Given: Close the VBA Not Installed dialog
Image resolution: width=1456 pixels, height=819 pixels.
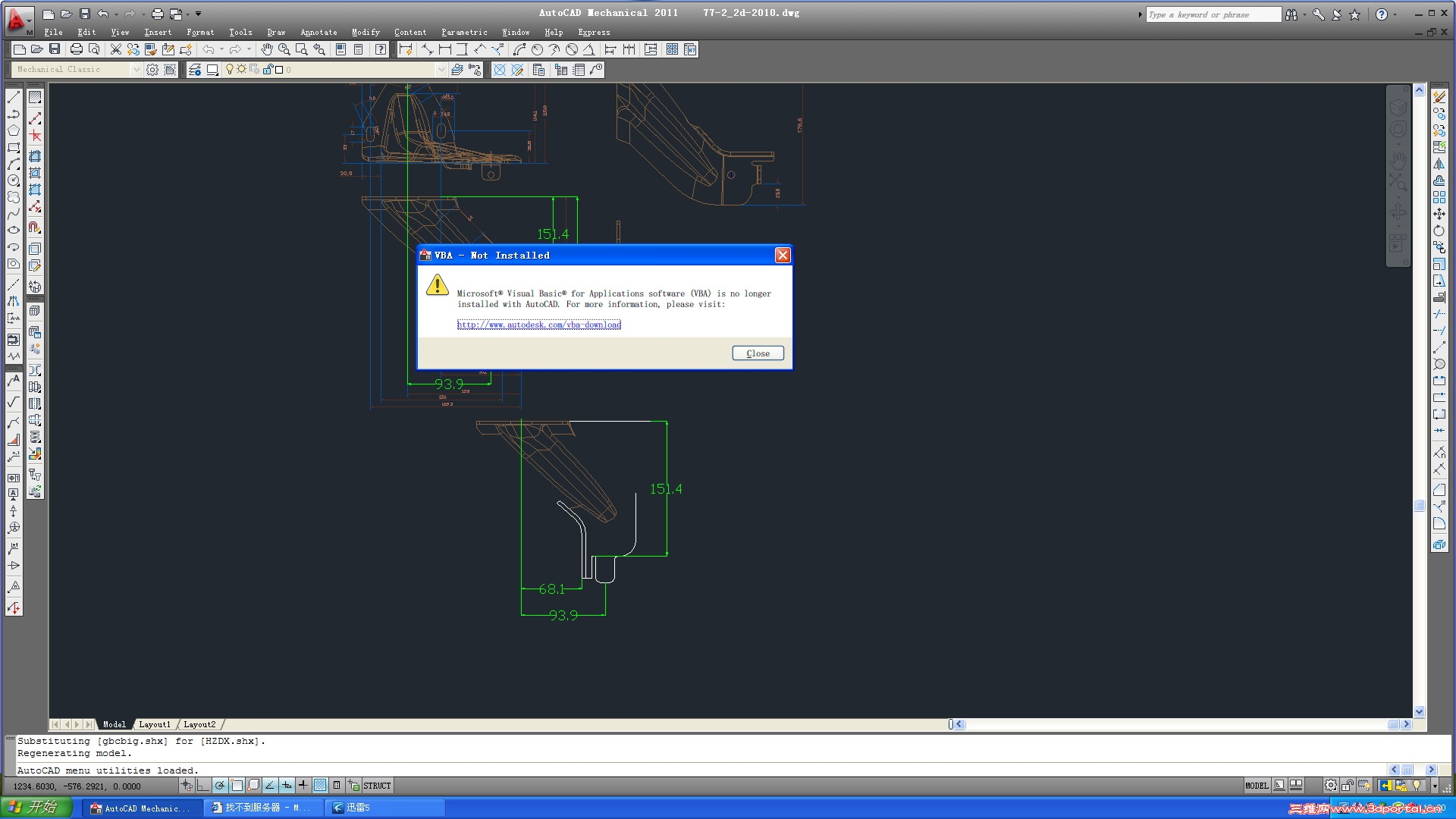Looking at the screenshot, I should (758, 353).
